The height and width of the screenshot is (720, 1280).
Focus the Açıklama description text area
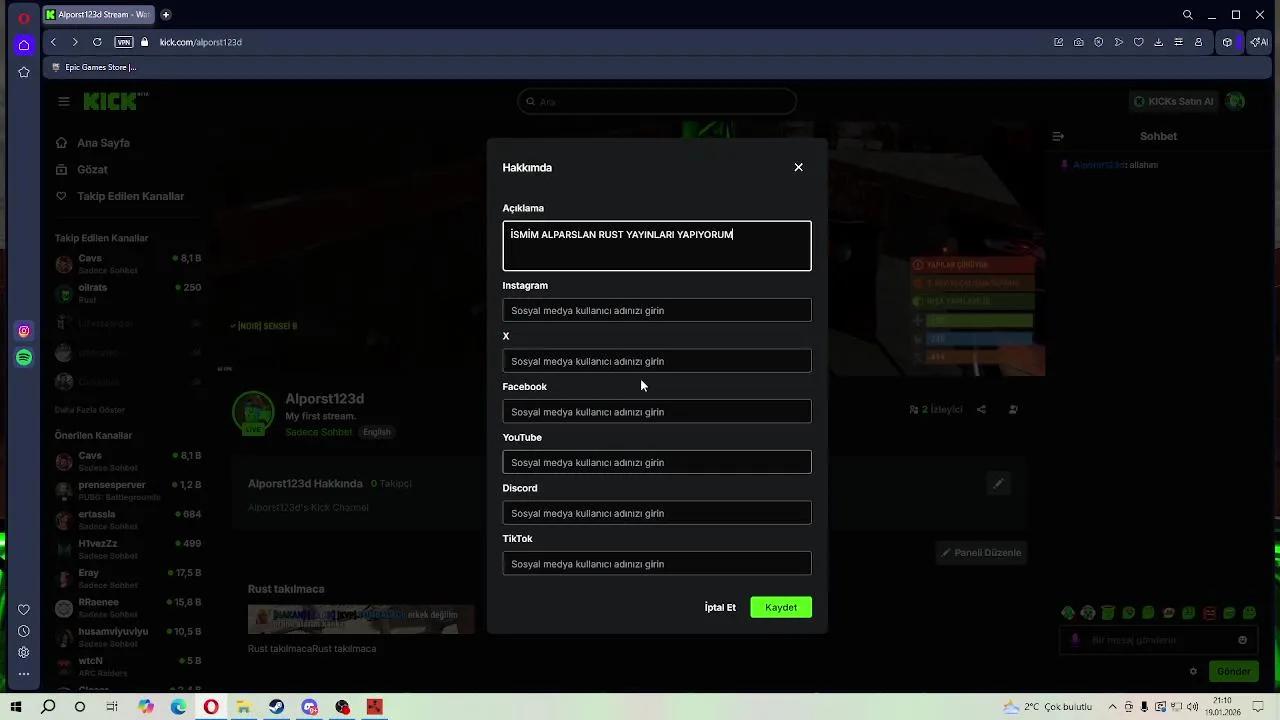click(657, 246)
